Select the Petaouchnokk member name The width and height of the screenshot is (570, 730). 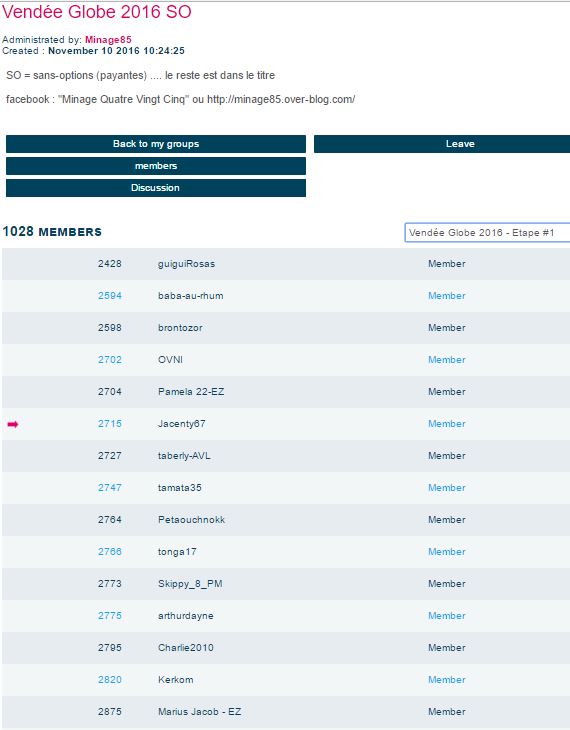point(191,520)
